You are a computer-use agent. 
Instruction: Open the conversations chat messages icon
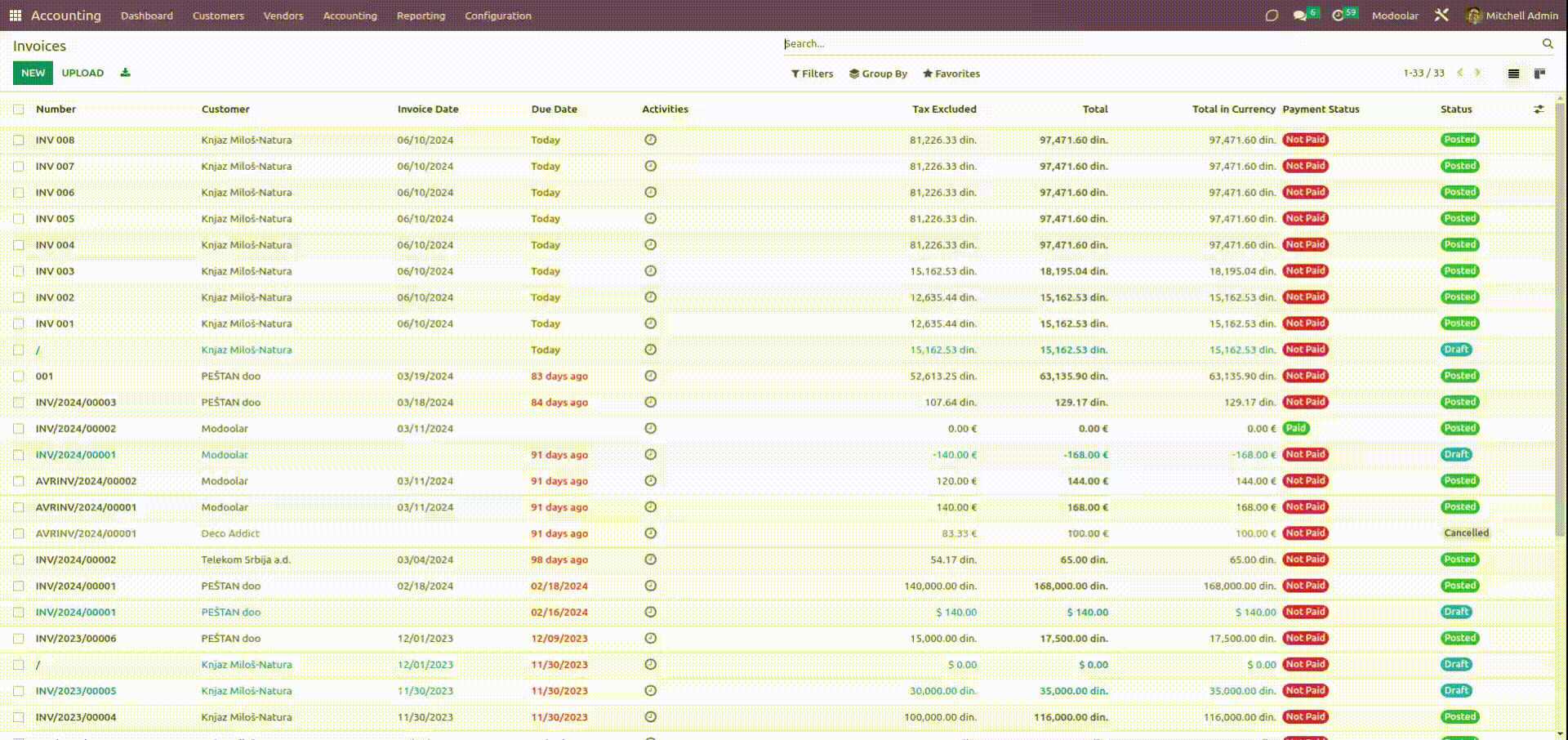point(1299,16)
